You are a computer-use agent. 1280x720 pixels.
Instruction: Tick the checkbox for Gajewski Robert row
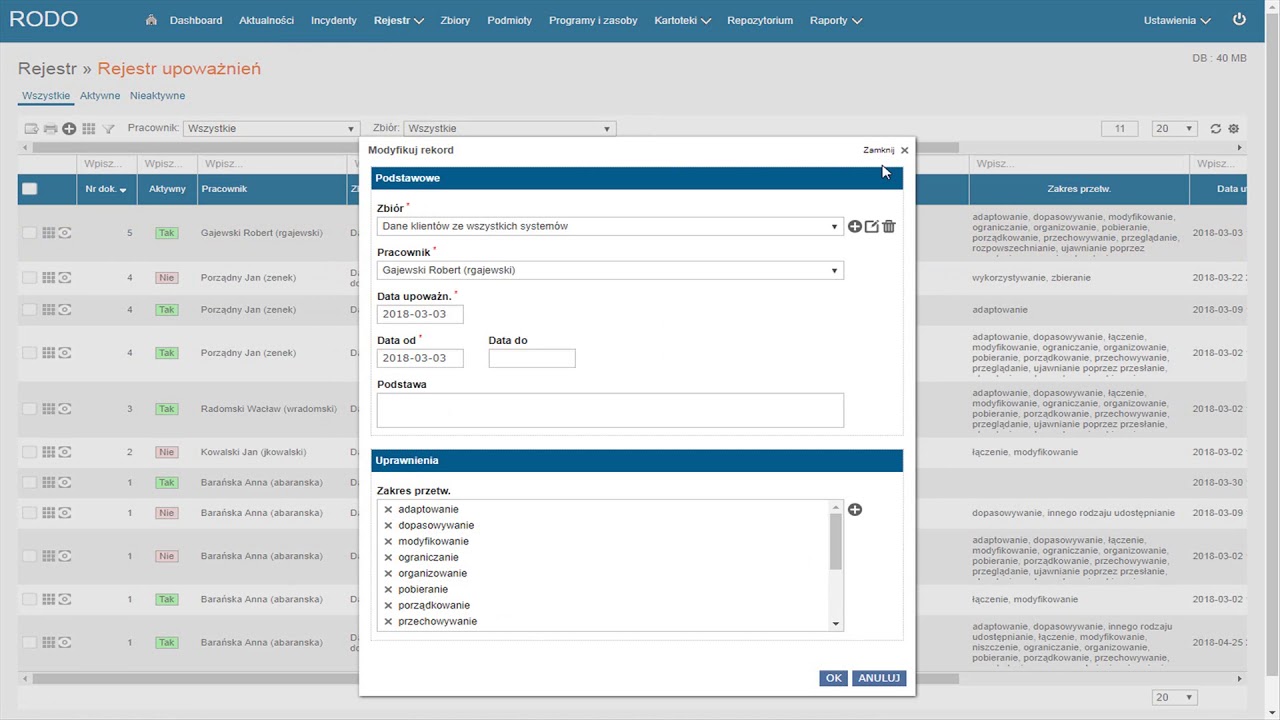[x=29, y=233]
